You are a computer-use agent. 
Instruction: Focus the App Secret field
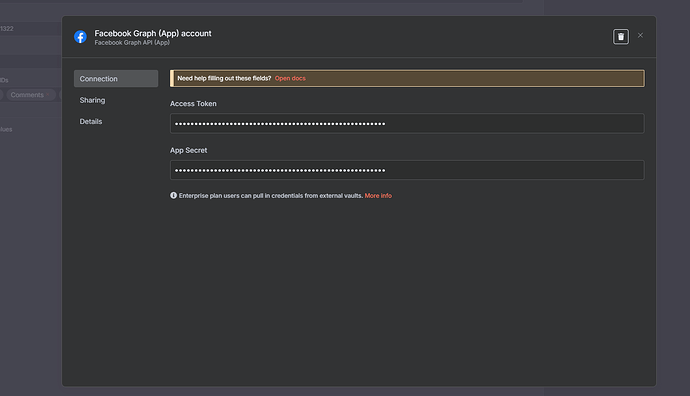click(x=407, y=170)
